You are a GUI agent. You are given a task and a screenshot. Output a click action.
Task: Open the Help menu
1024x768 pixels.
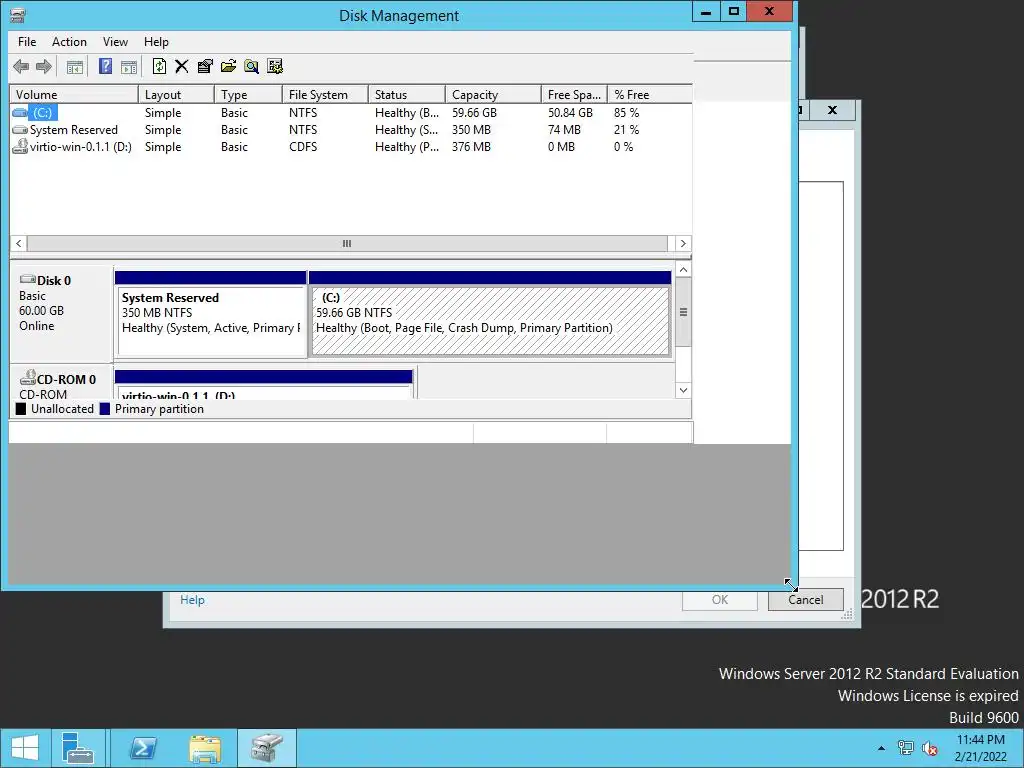[x=156, y=42]
